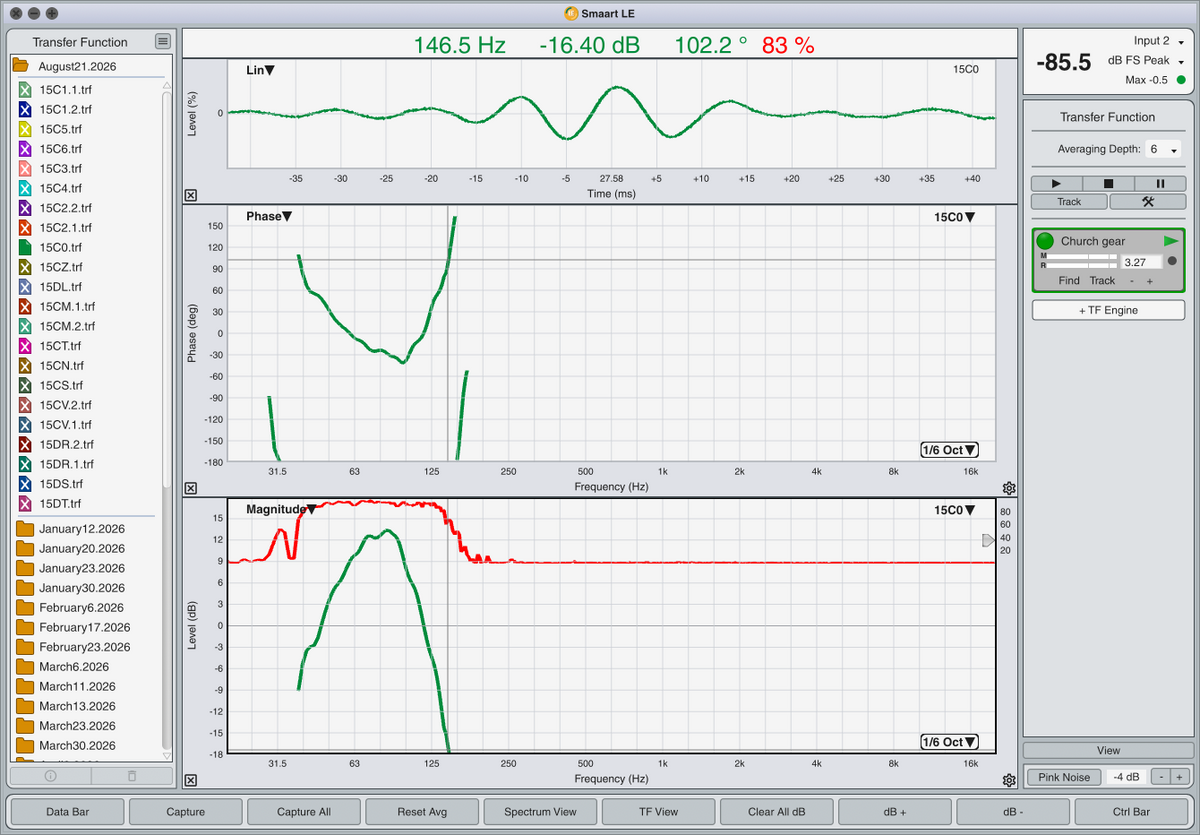Open the Averaging Depth dropdown
1200x835 pixels.
pyautogui.click(x=1162, y=149)
